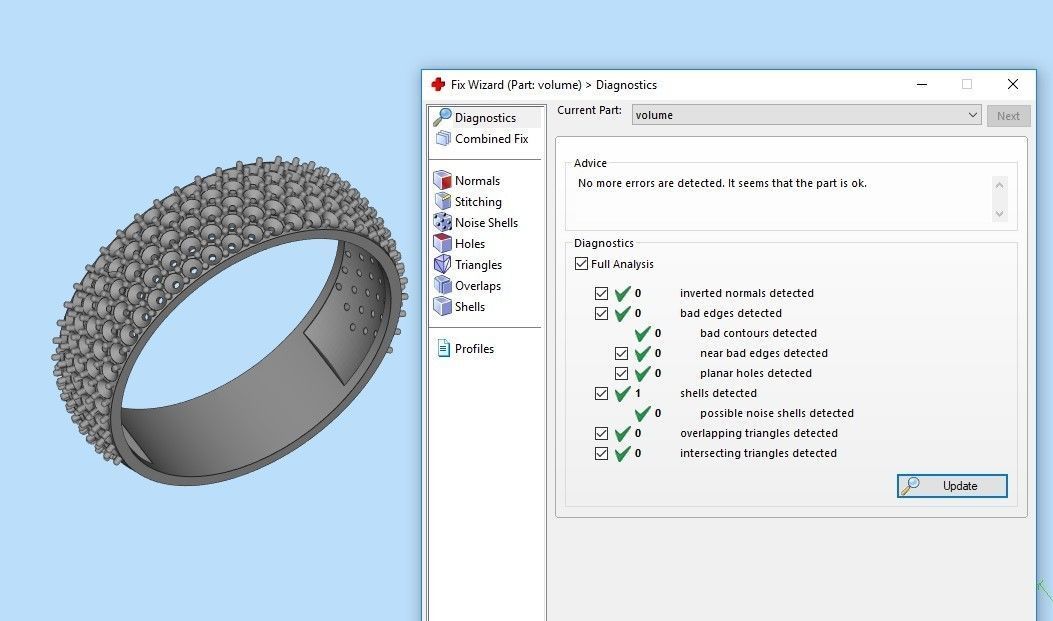Open the Shells page label

pyautogui.click(x=469, y=306)
